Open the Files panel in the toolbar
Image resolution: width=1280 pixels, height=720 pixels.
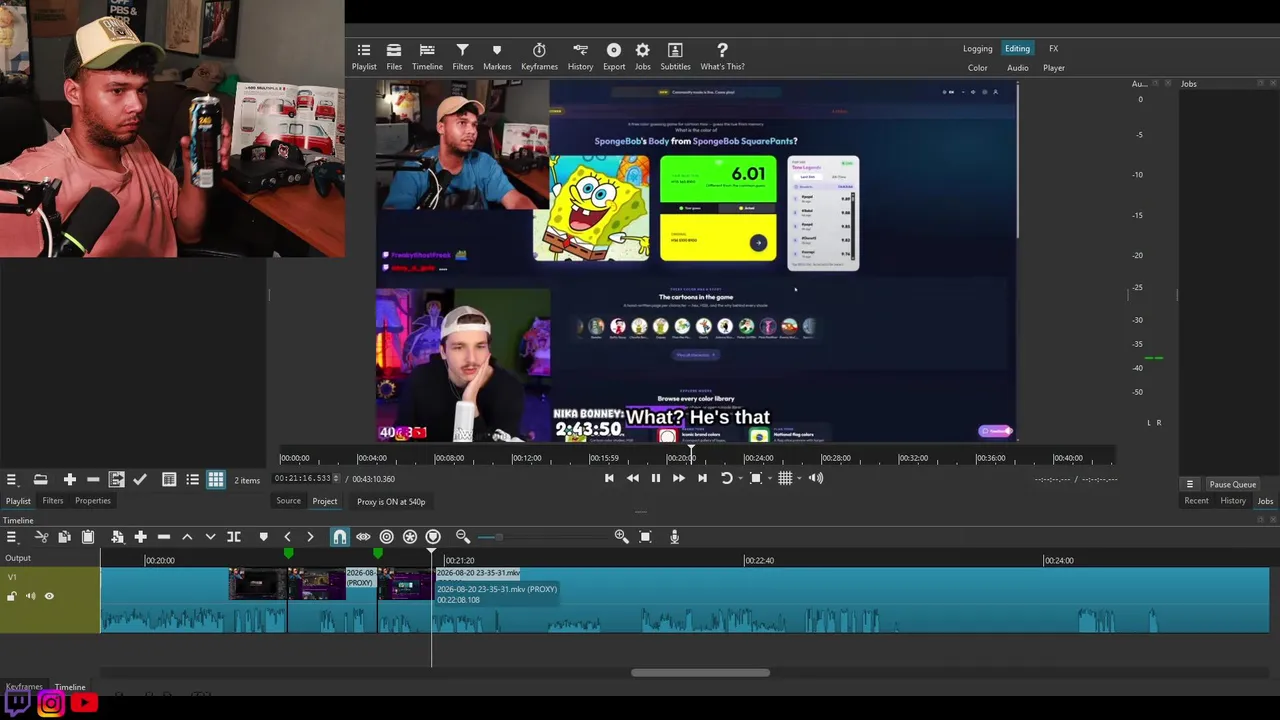[394, 57]
